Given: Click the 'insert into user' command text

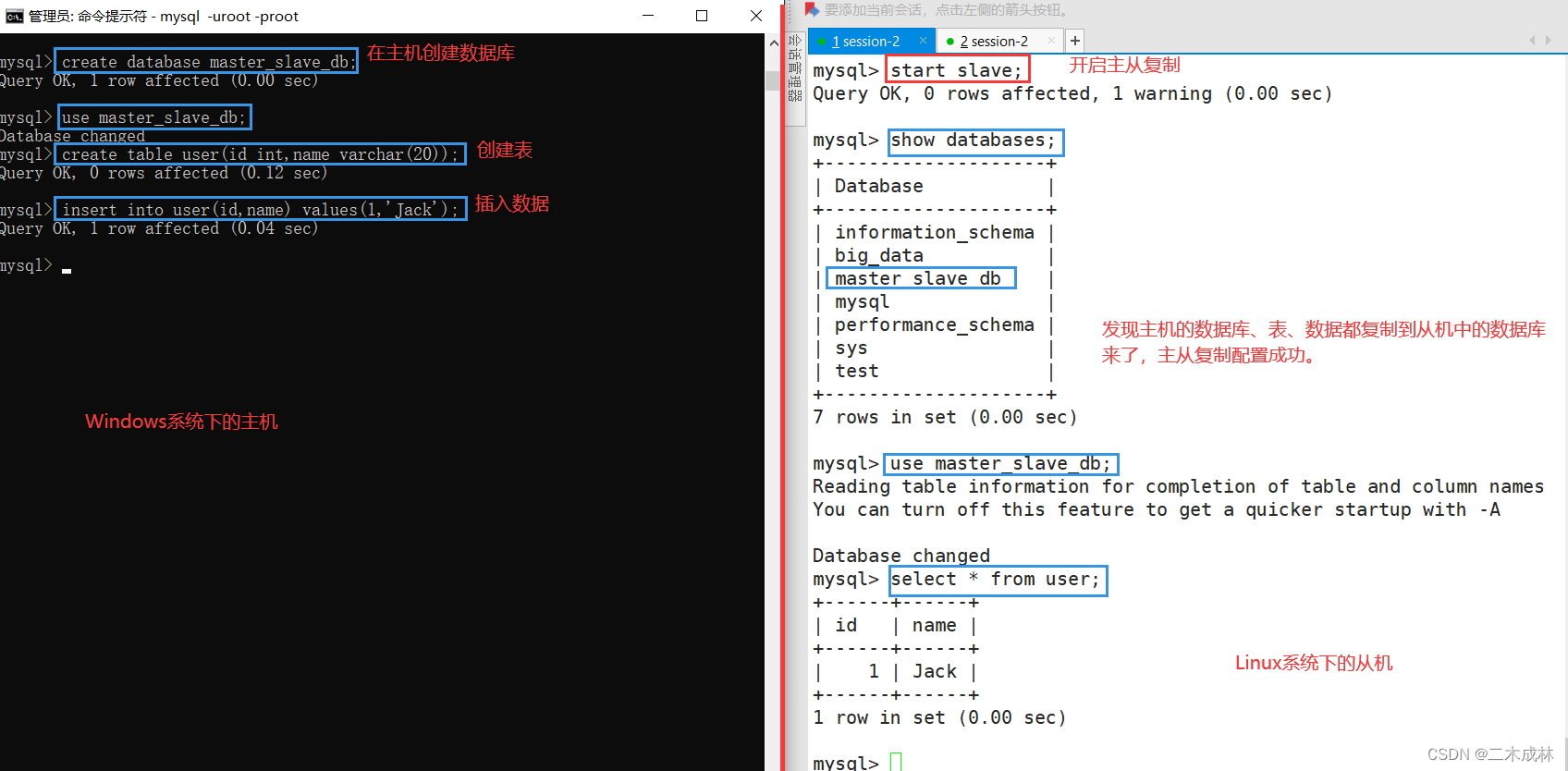Looking at the screenshot, I should [x=260, y=210].
